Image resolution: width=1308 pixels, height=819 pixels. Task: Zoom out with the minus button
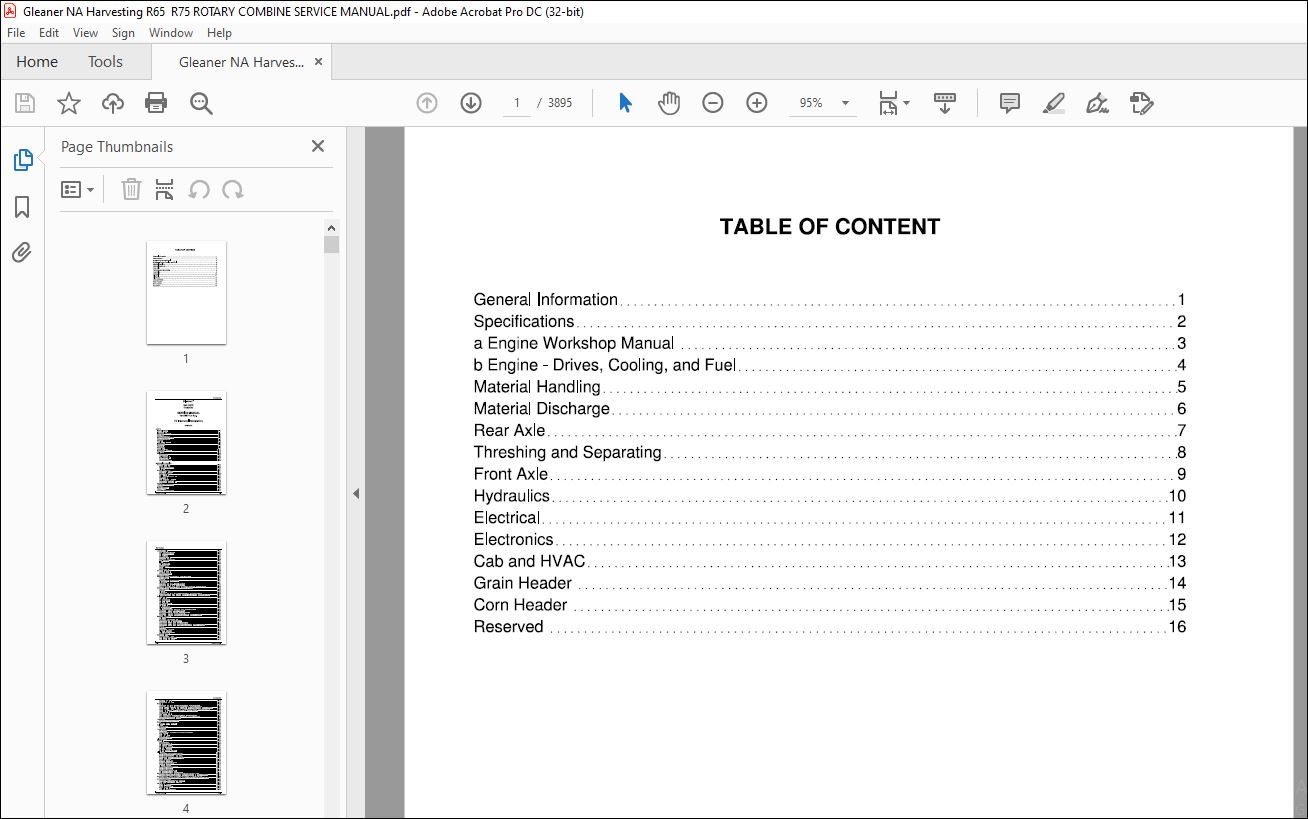(x=713, y=103)
